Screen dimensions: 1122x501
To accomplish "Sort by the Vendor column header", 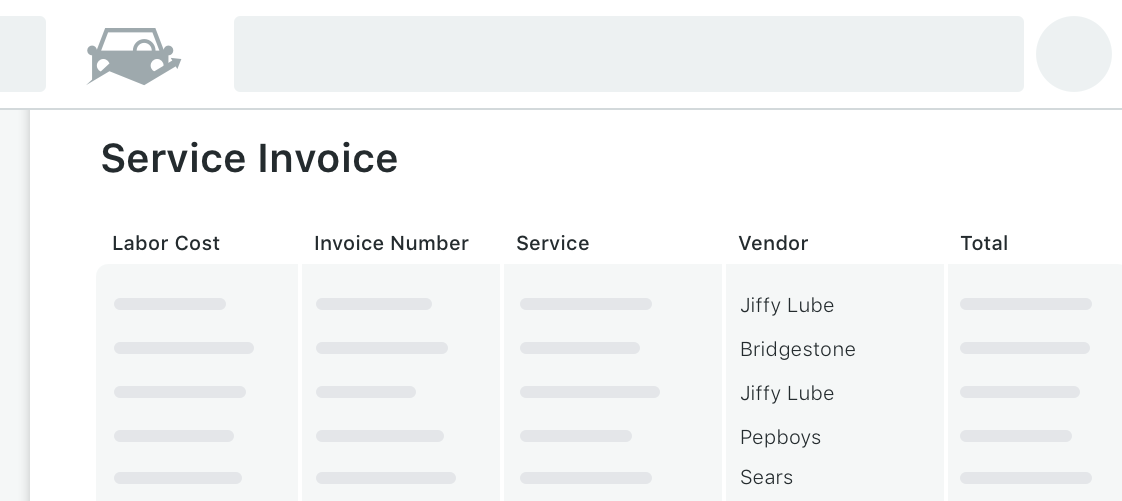I will pos(773,243).
